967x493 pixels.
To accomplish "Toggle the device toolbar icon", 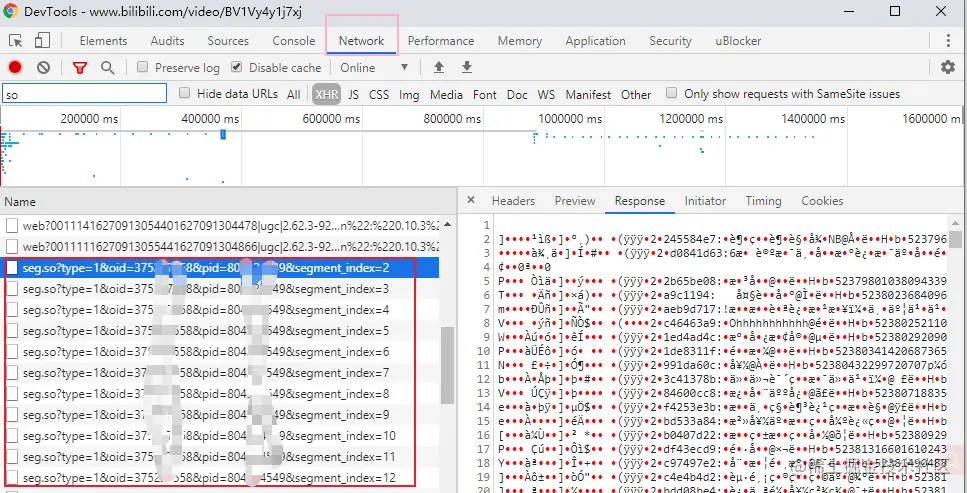I will 42,41.
